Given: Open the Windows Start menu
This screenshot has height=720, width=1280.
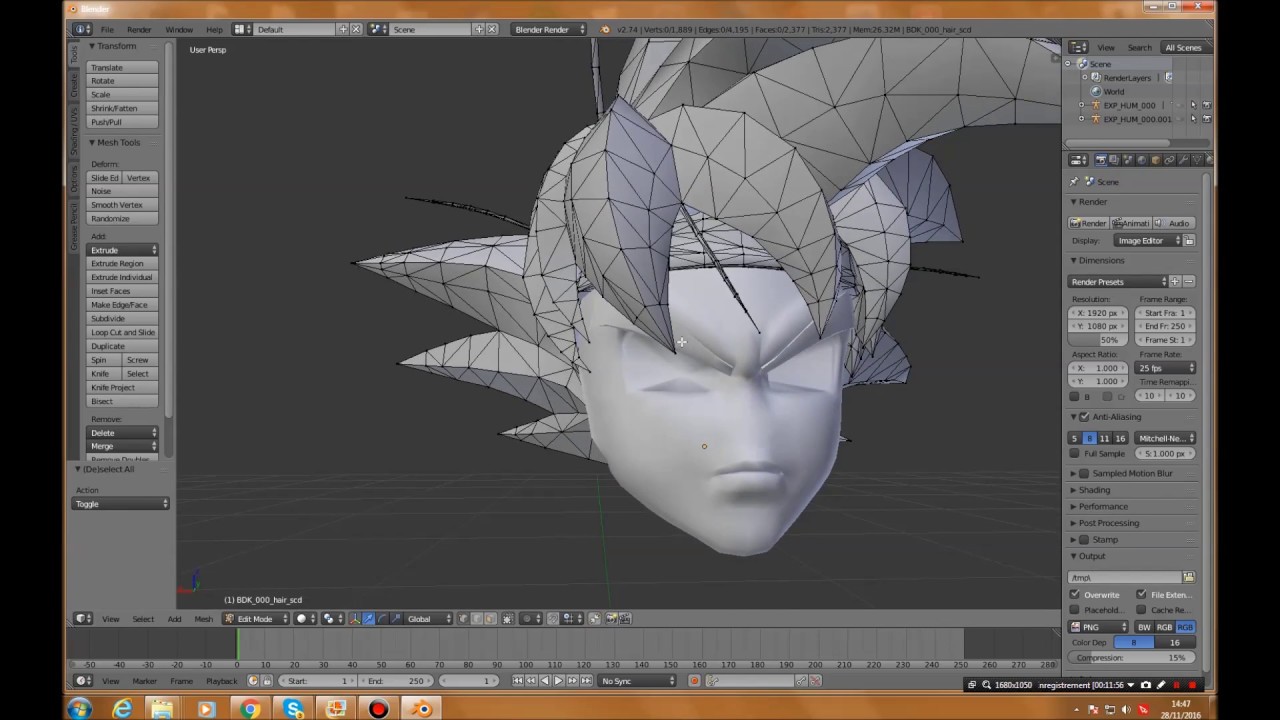Looking at the screenshot, I should (79, 709).
